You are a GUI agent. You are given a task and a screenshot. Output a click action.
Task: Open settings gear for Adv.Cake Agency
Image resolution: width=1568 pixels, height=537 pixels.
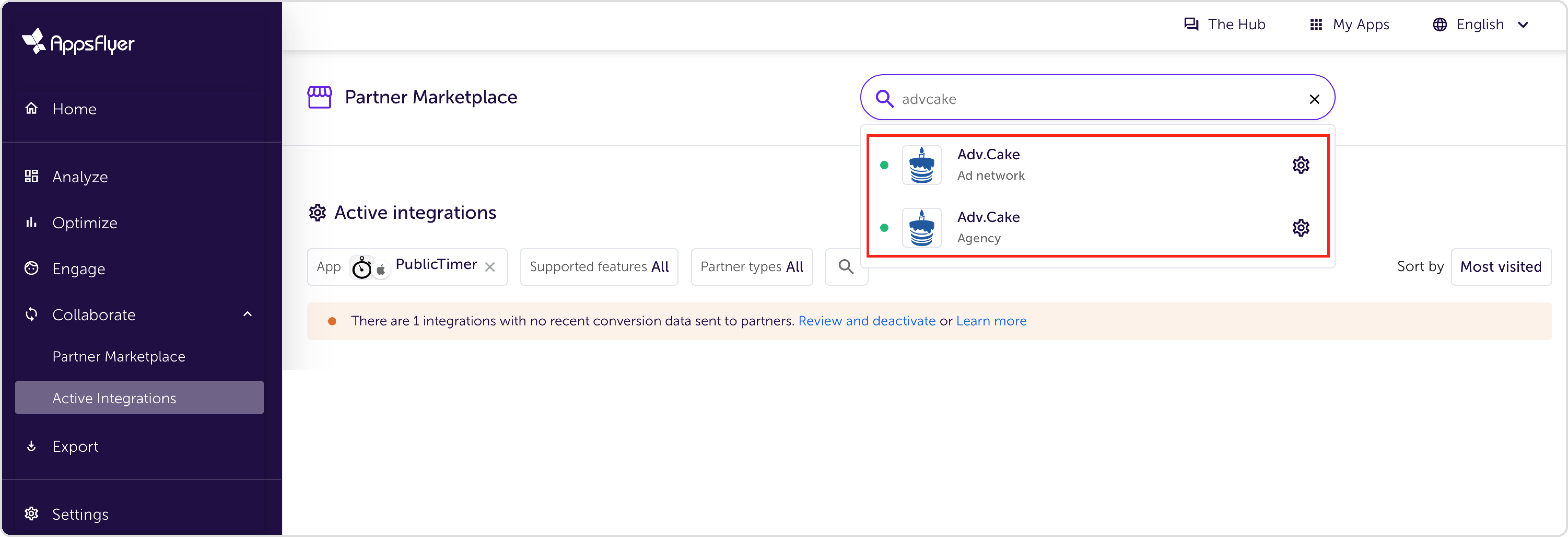(1301, 228)
